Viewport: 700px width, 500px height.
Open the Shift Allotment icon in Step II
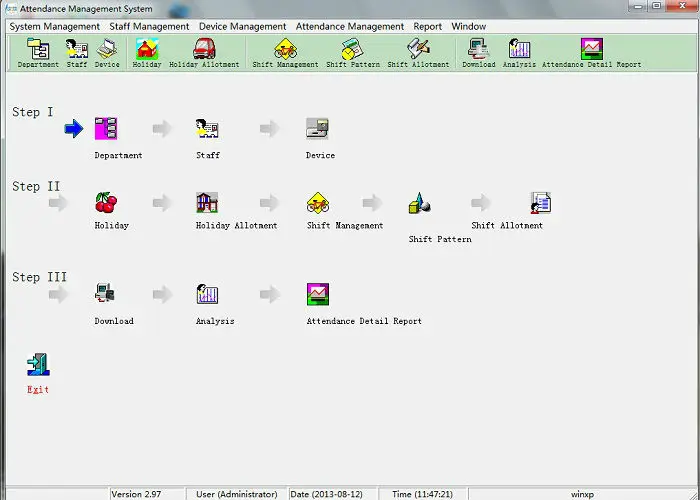point(541,203)
